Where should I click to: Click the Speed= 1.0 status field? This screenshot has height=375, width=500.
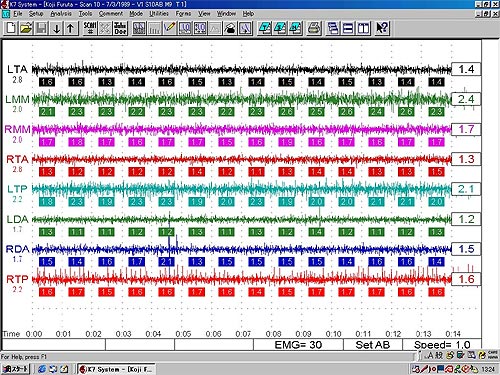[x=442, y=345]
